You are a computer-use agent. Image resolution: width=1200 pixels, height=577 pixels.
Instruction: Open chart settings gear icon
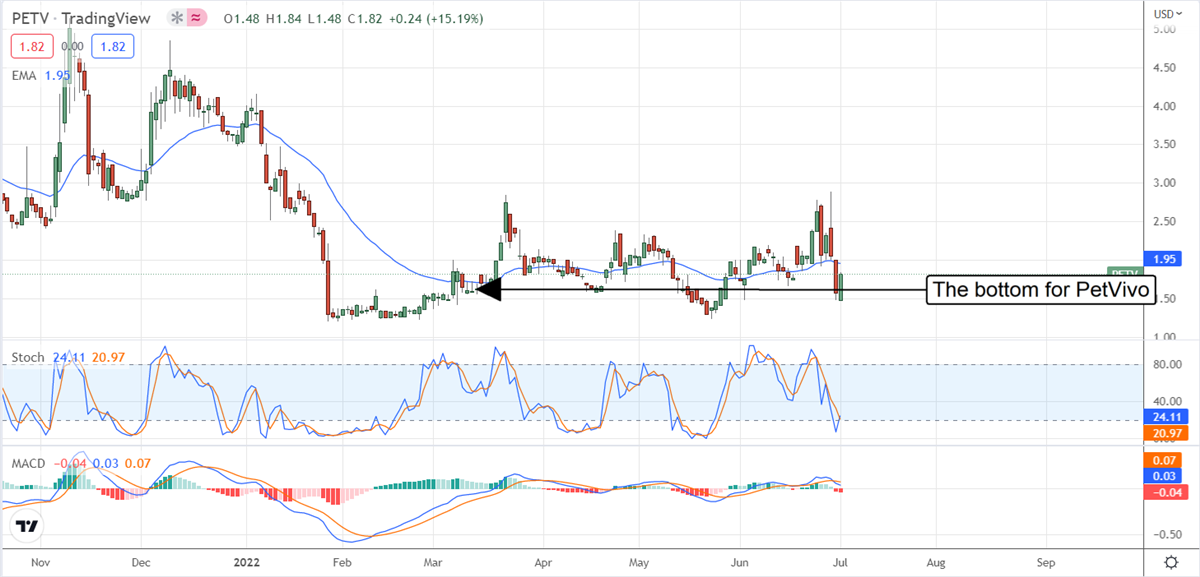(1170, 562)
